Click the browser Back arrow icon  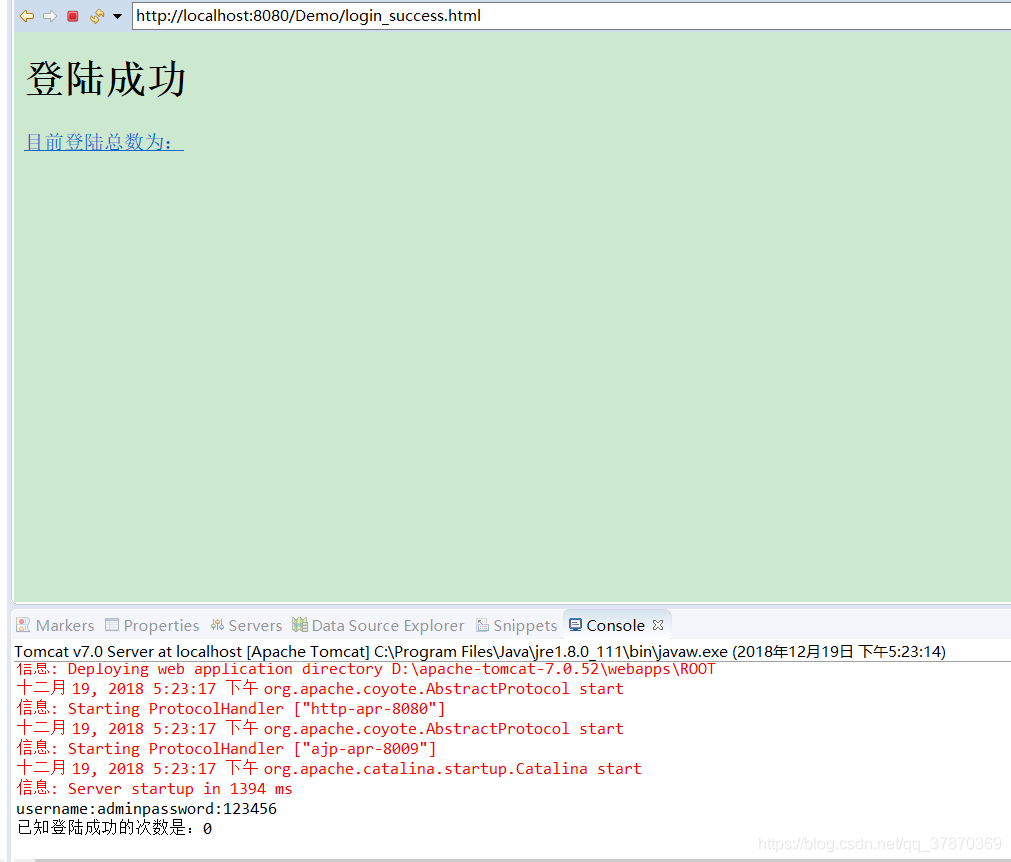[x=27, y=16]
